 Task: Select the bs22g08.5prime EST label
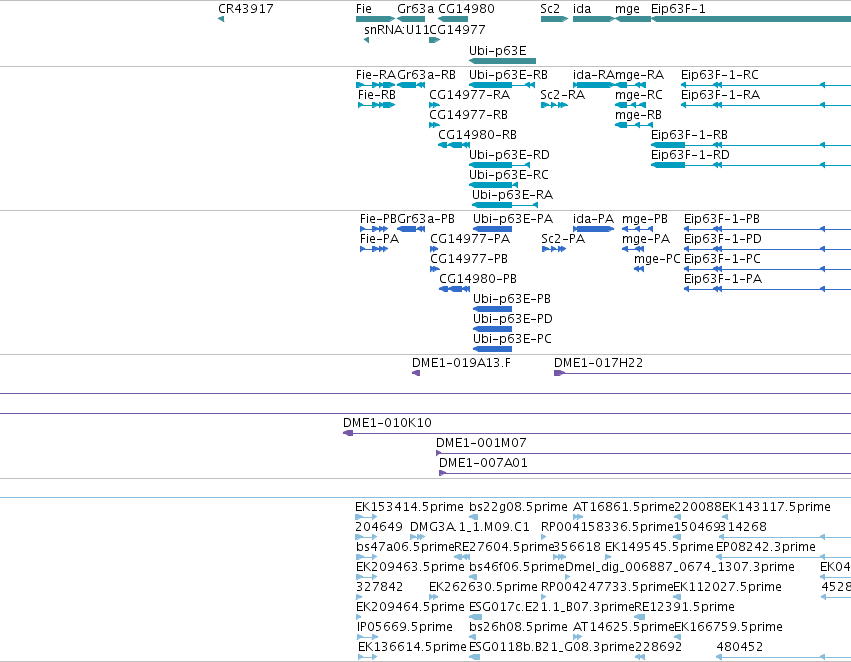(518, 507)
